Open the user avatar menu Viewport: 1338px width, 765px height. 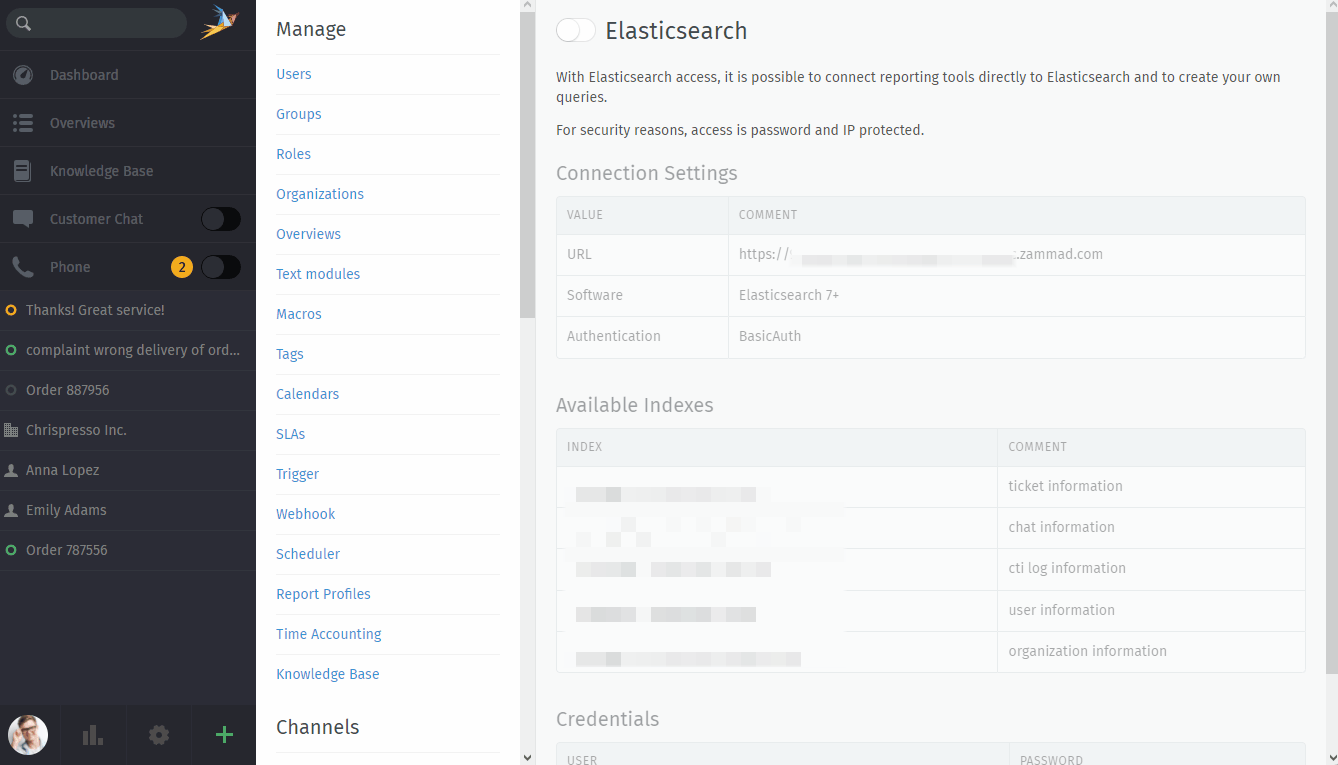pyautogui.click(x=28, y=735)
